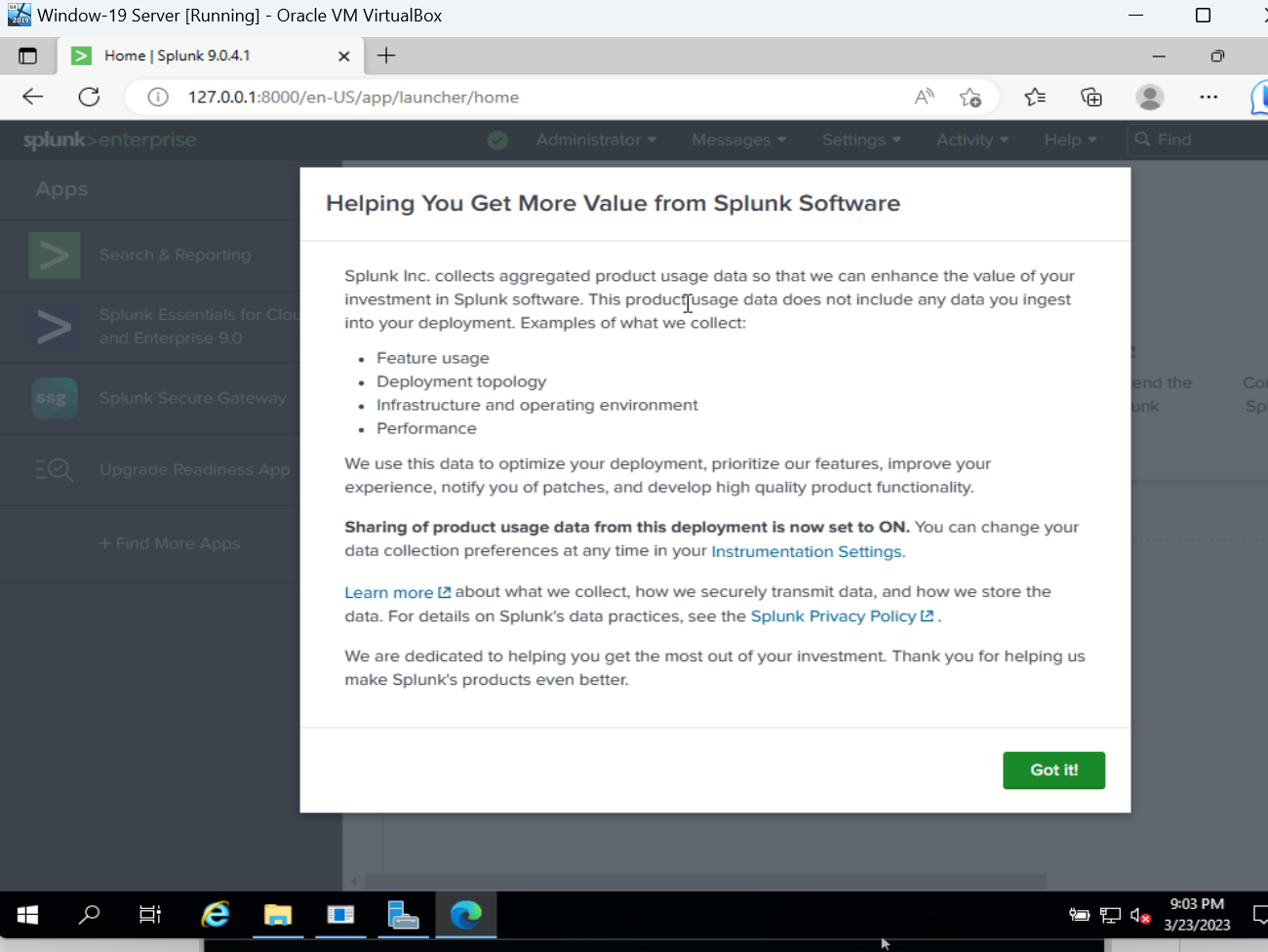Click the browser profile avatar icon
Viewport: 1268px width, 952px height.
pyautogui.click(x=1150, y=97)
